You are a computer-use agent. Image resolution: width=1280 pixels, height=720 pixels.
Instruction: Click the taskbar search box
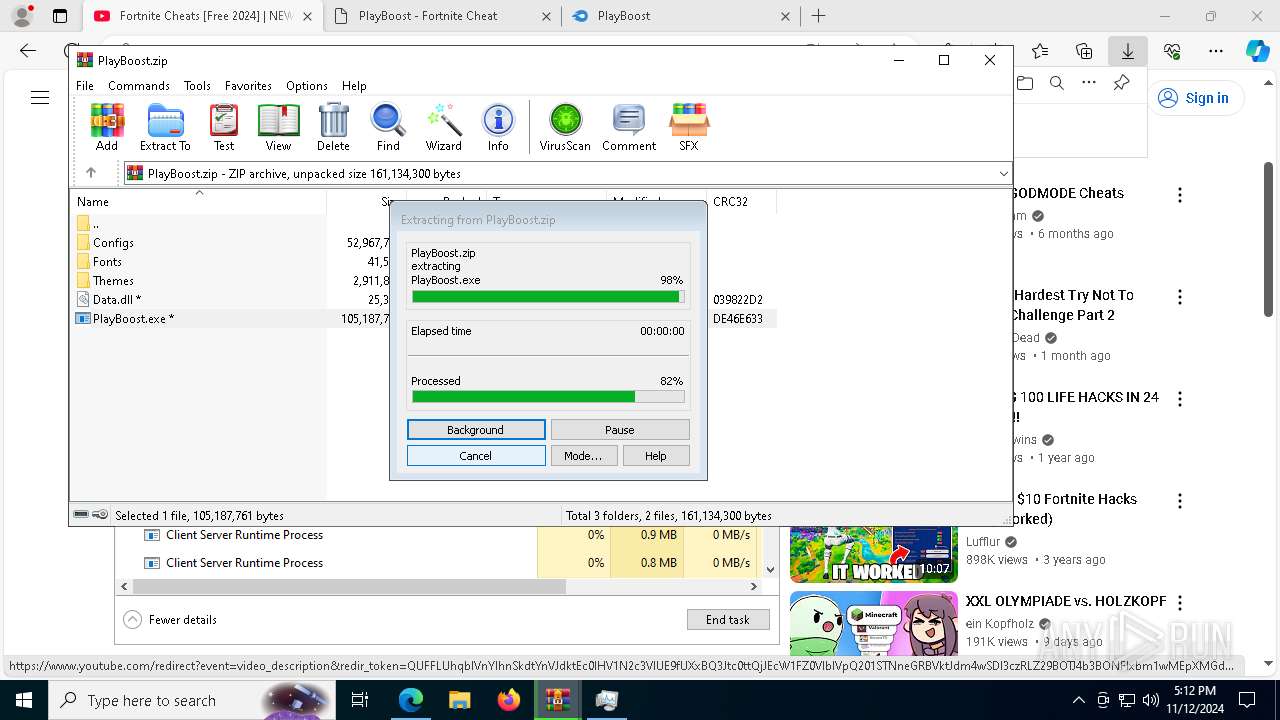[190, 700]
